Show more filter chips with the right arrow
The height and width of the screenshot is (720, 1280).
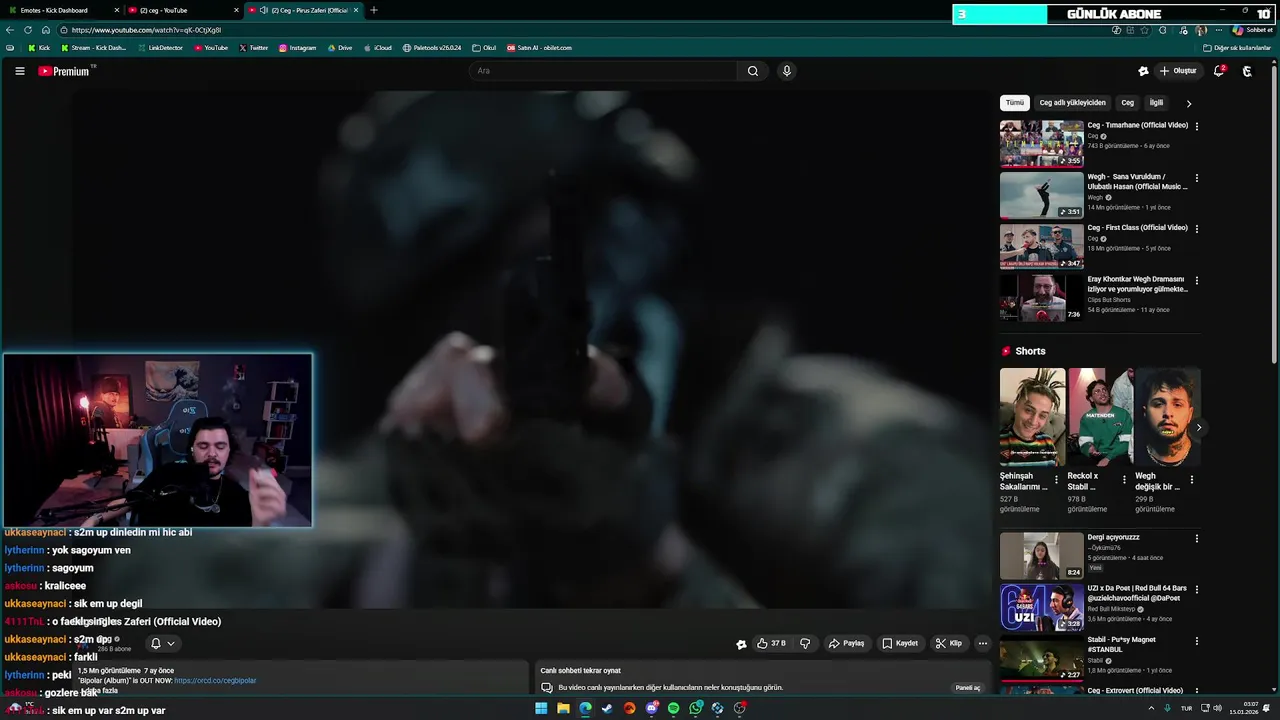(1189, 103)
